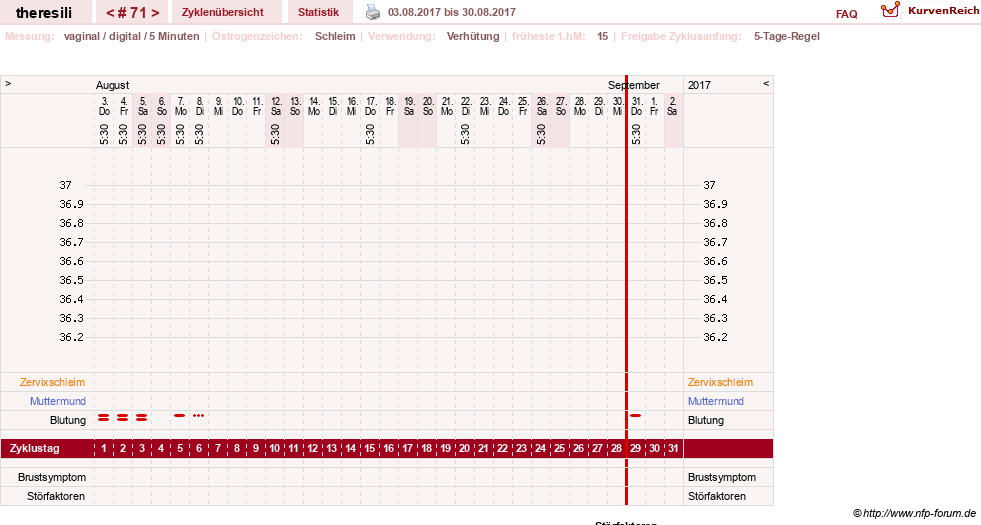This screenshot has width=981, height=525.
Task: Open the http://www.nfp-forum.de link
Action: coord(920,513)
